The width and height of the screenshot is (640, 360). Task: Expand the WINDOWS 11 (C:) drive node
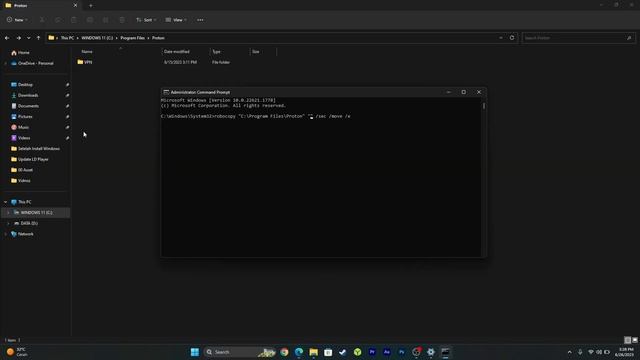click(8, 213)
